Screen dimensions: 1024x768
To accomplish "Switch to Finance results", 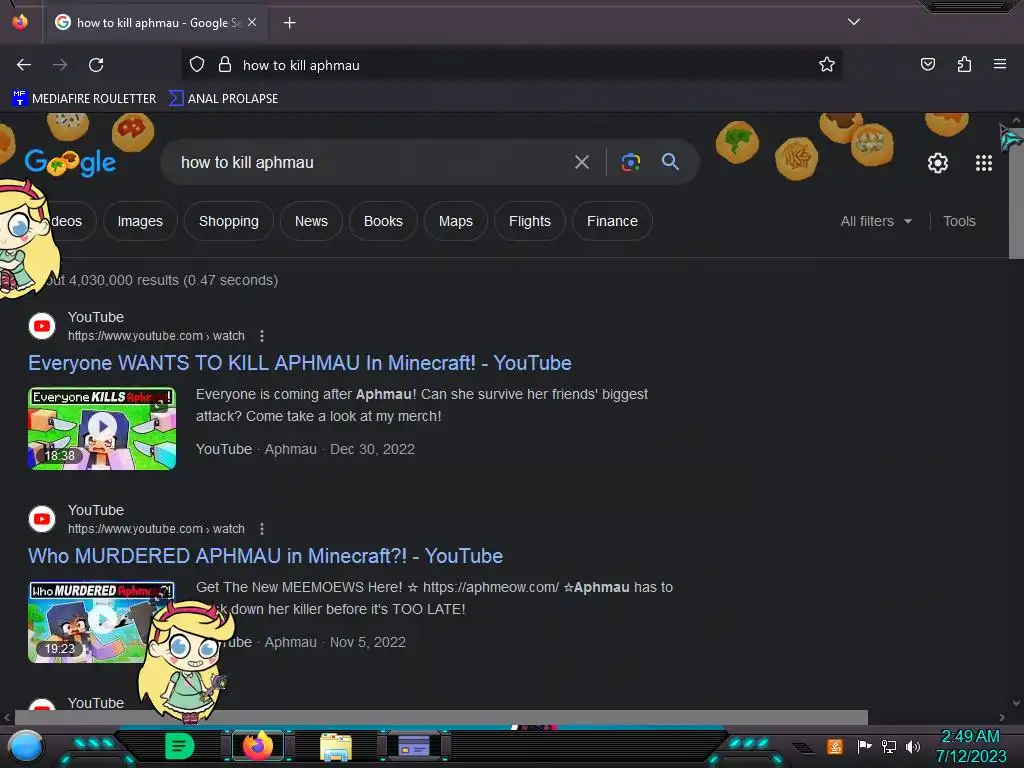I will [x=612, y=221].
